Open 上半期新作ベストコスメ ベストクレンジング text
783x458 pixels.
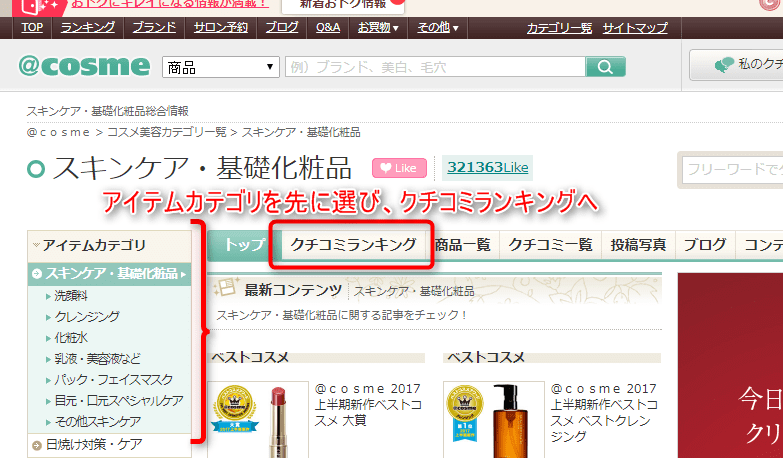click(x=604, y=413)
